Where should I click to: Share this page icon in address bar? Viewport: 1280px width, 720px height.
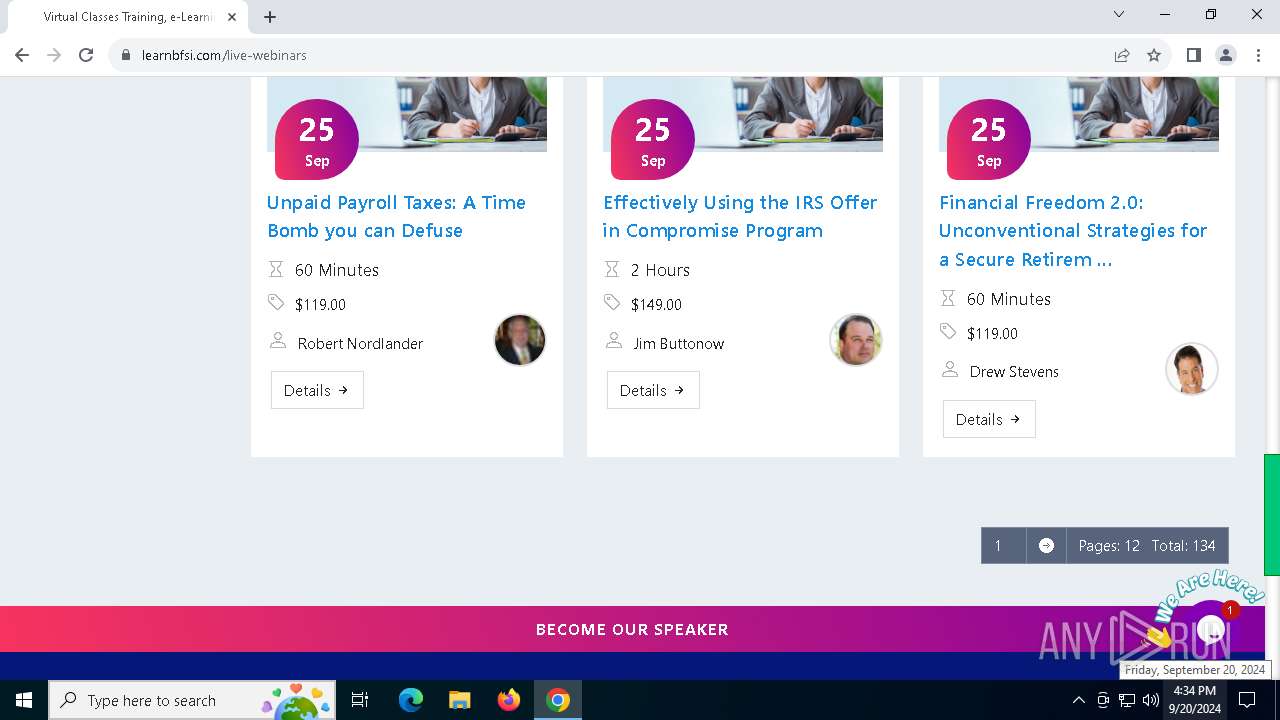tap(1122, 55)
